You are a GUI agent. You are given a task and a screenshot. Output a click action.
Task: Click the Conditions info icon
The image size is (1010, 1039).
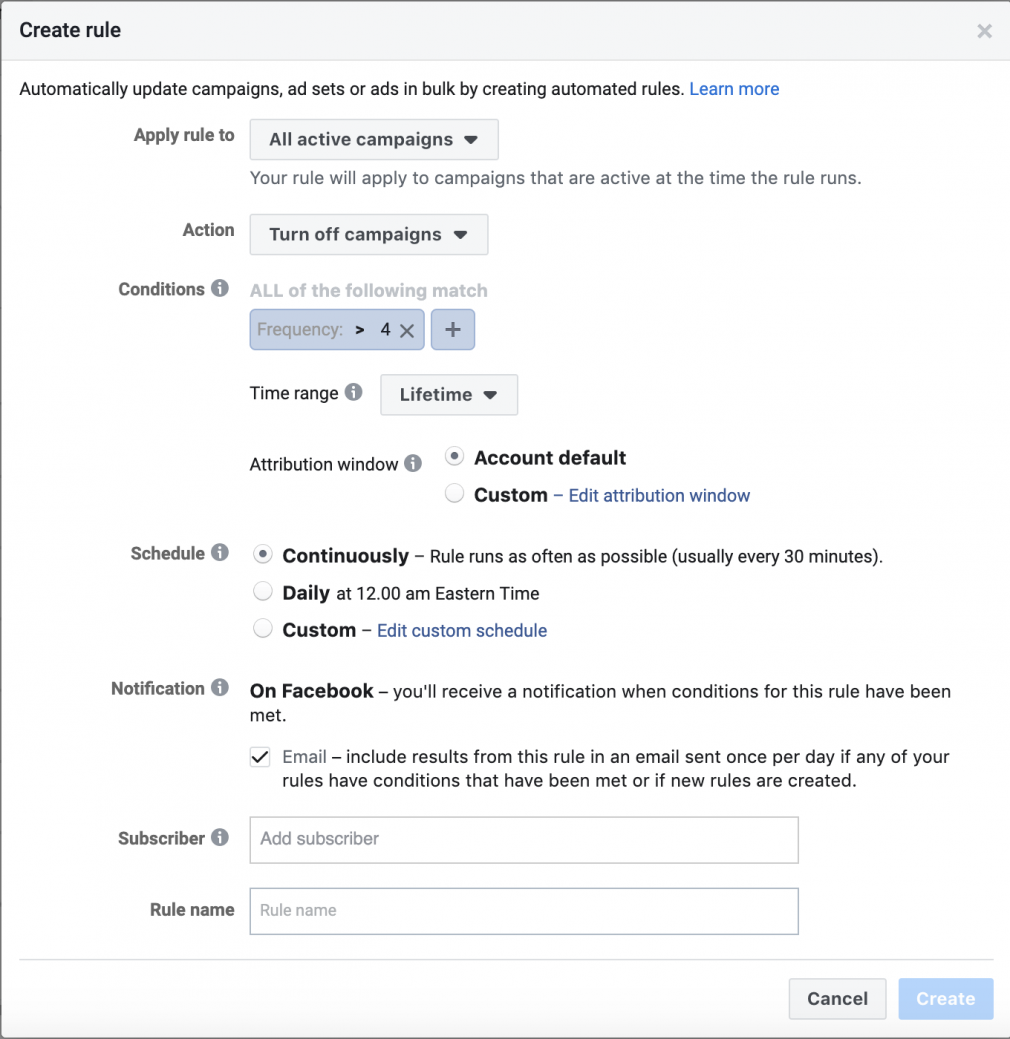tap(220, 289)
